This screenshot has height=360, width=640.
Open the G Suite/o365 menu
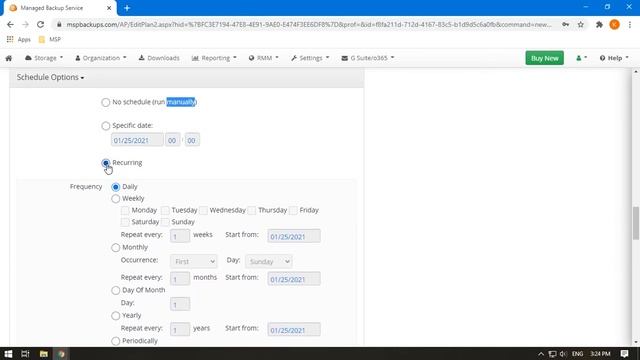coord(368,58)
